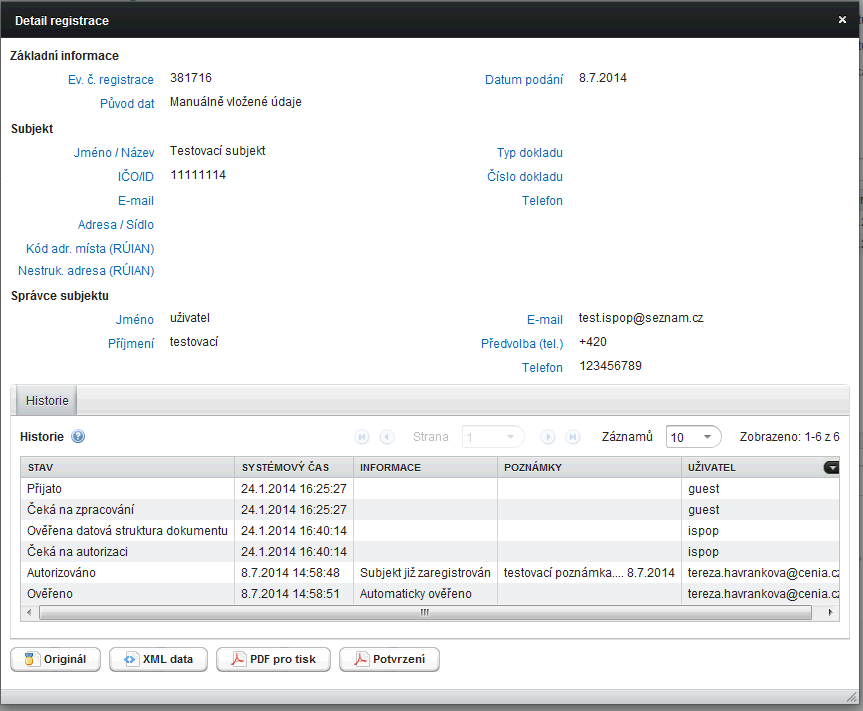
Task: Open column menu icon in UŽIVATEL header
Action: coord(831,467)
